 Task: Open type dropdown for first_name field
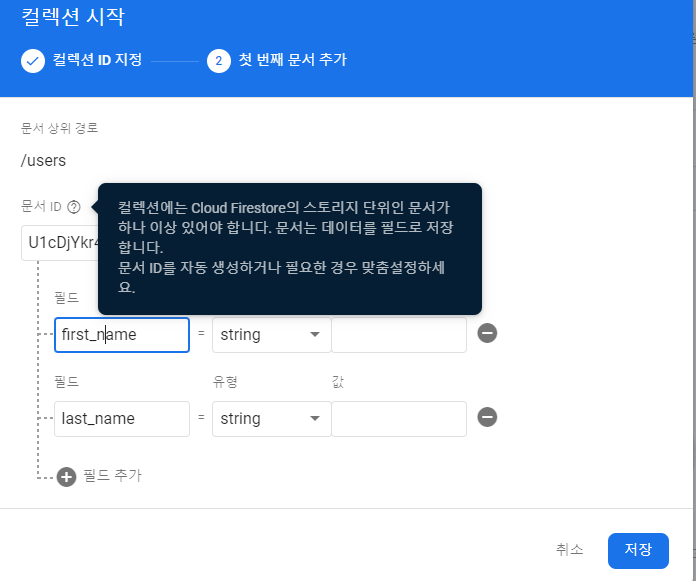coord(271,335)
